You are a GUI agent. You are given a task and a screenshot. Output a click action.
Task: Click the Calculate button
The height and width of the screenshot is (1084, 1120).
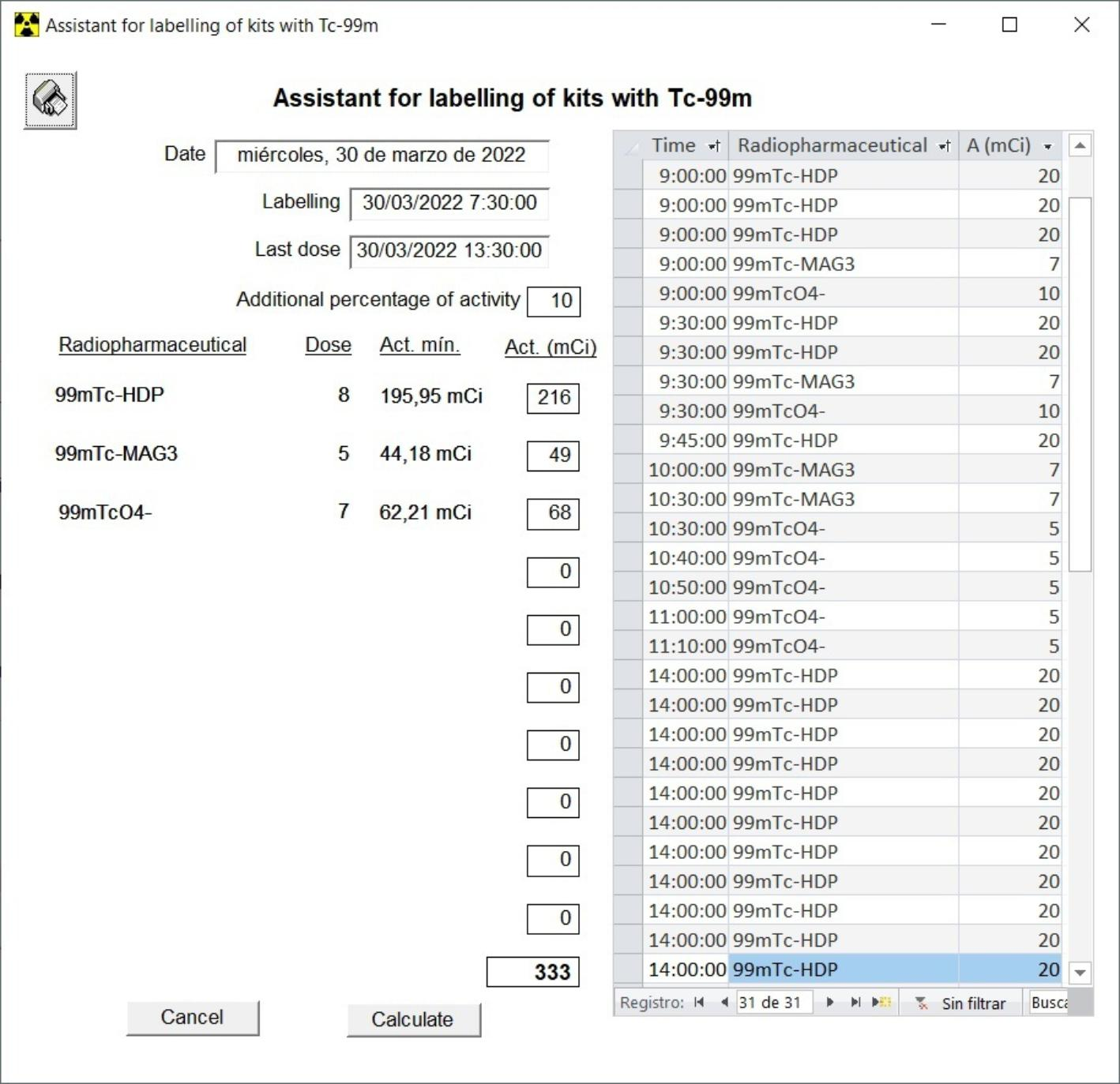[x=413, y=1019]
